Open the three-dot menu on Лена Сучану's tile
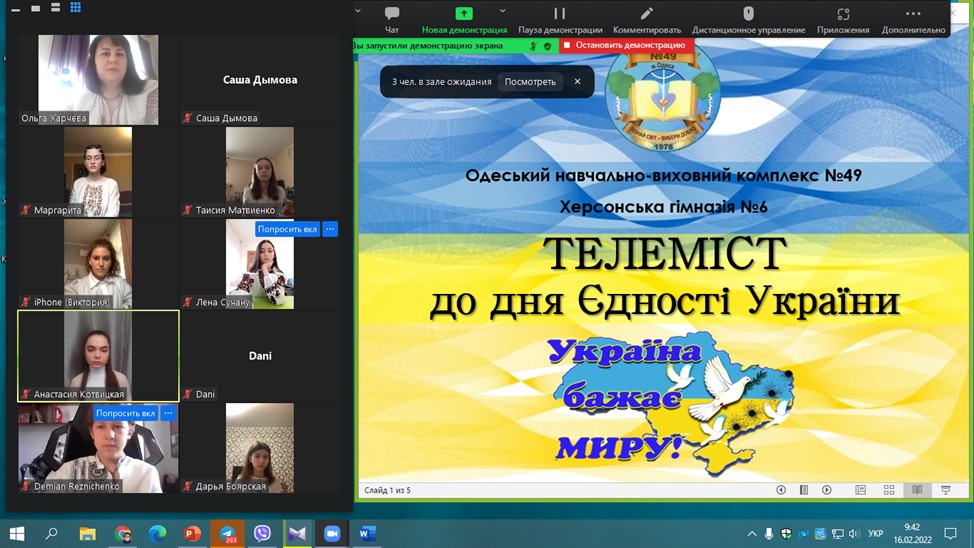Viewport: 974px width, 548px height. 330,229
